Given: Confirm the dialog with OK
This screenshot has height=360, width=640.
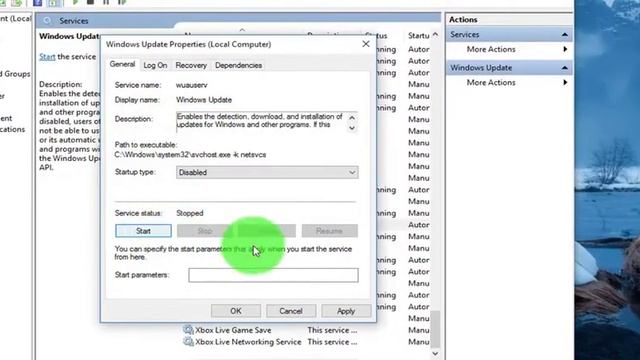Looking at the screenshot, I should pos(236,311).
